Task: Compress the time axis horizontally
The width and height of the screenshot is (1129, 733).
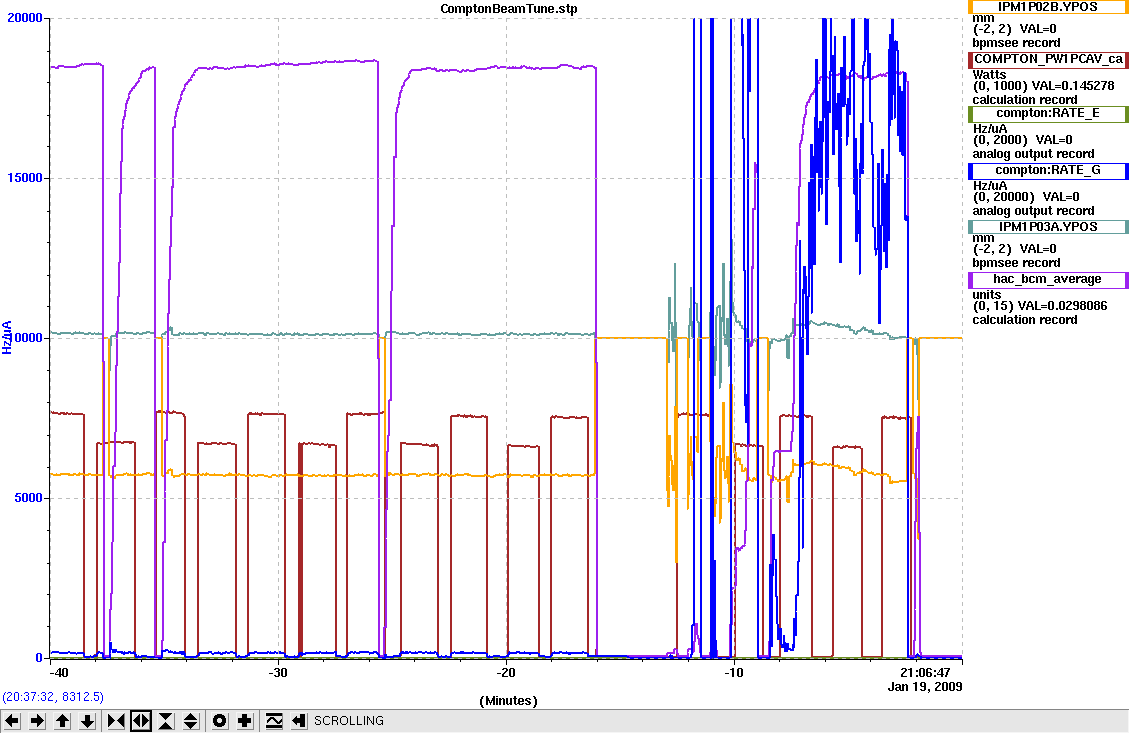Action: coord(116,721)
